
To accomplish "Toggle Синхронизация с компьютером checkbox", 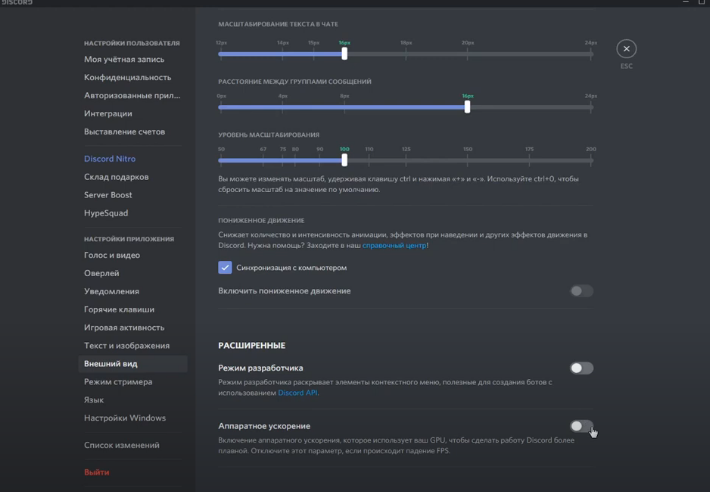I will 225,267.
